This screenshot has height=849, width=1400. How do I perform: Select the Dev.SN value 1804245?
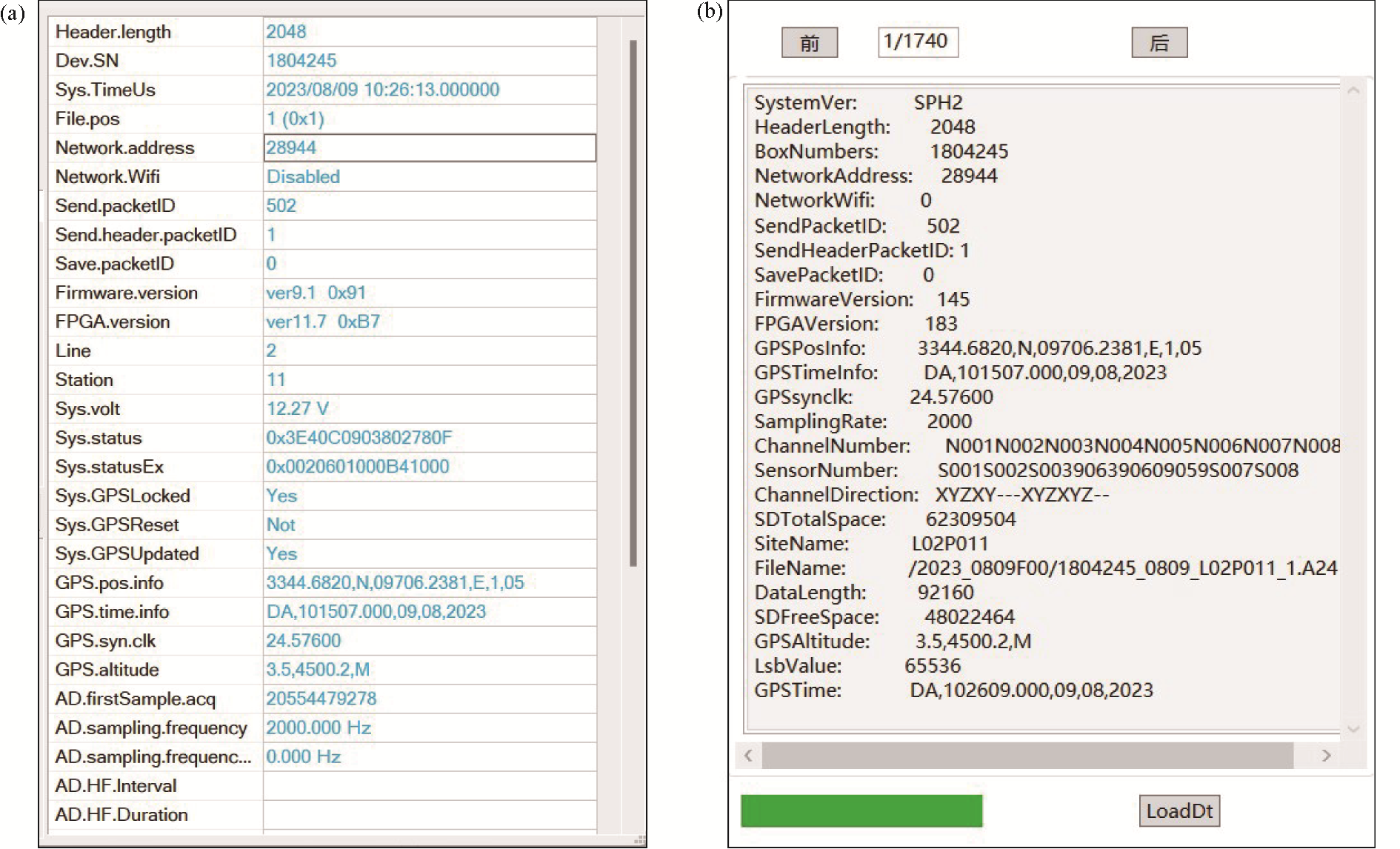301,61
